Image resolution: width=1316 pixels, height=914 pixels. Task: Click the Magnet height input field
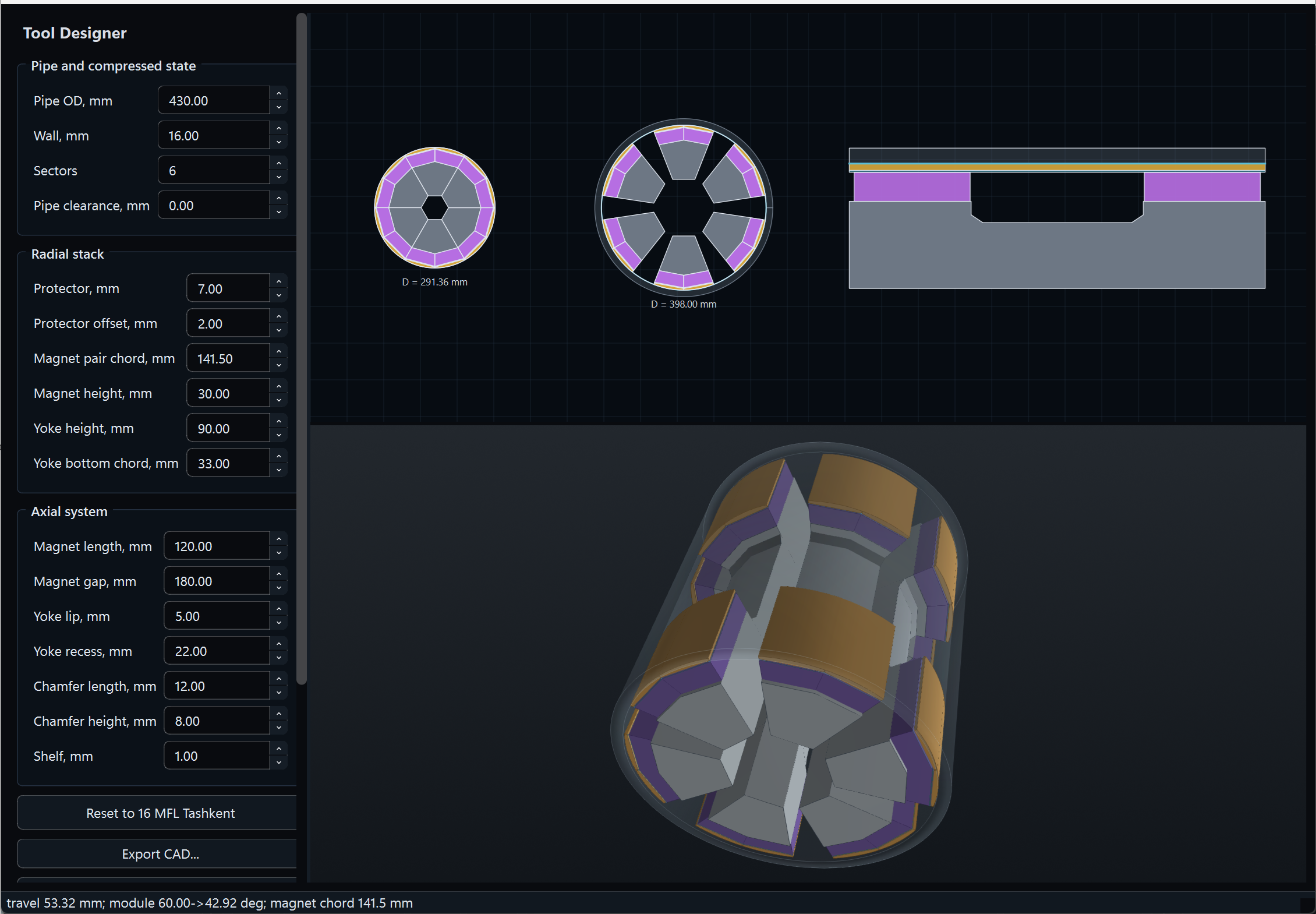(228, 393)
